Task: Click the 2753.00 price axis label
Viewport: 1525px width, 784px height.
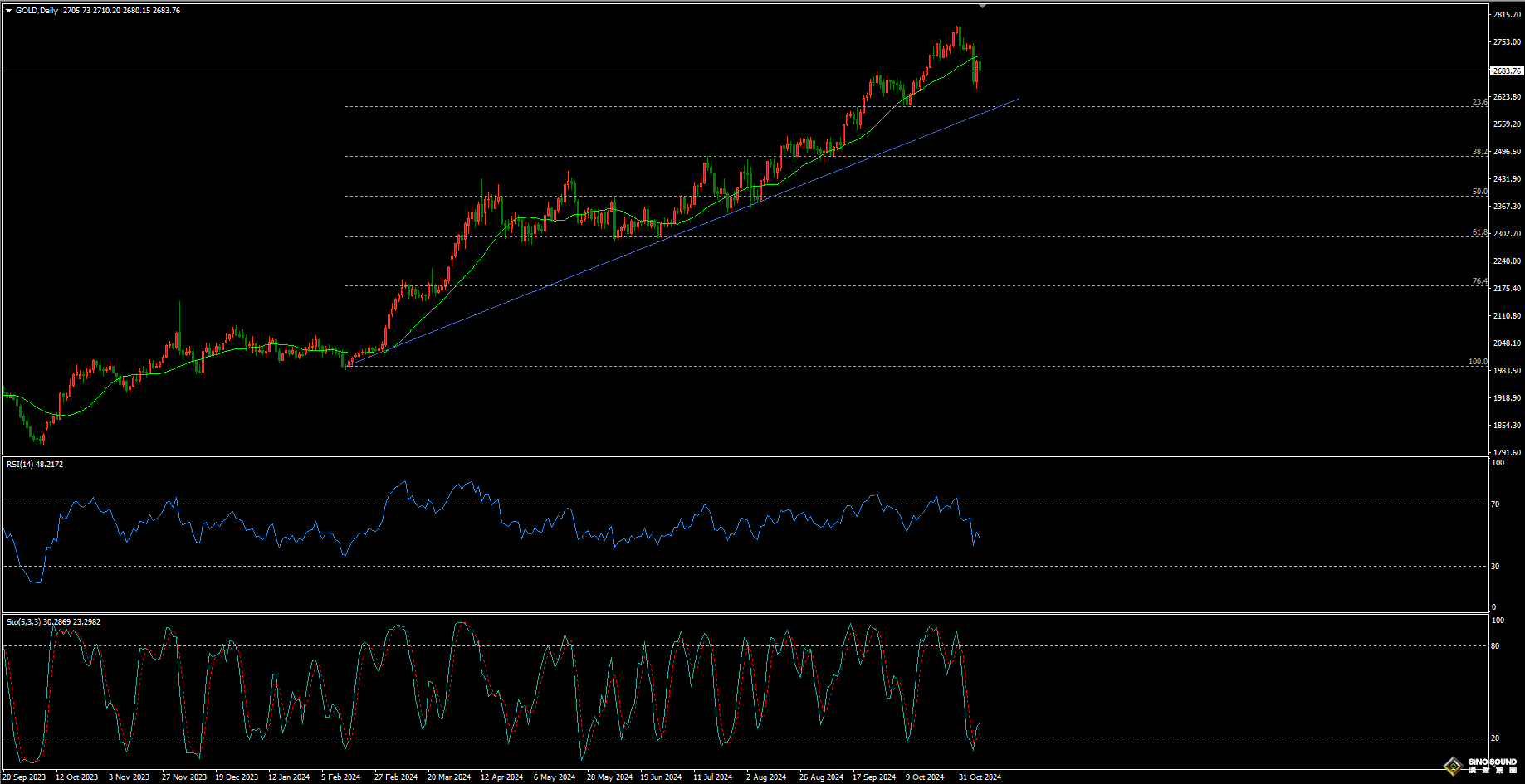Action: click(1507, 42)
